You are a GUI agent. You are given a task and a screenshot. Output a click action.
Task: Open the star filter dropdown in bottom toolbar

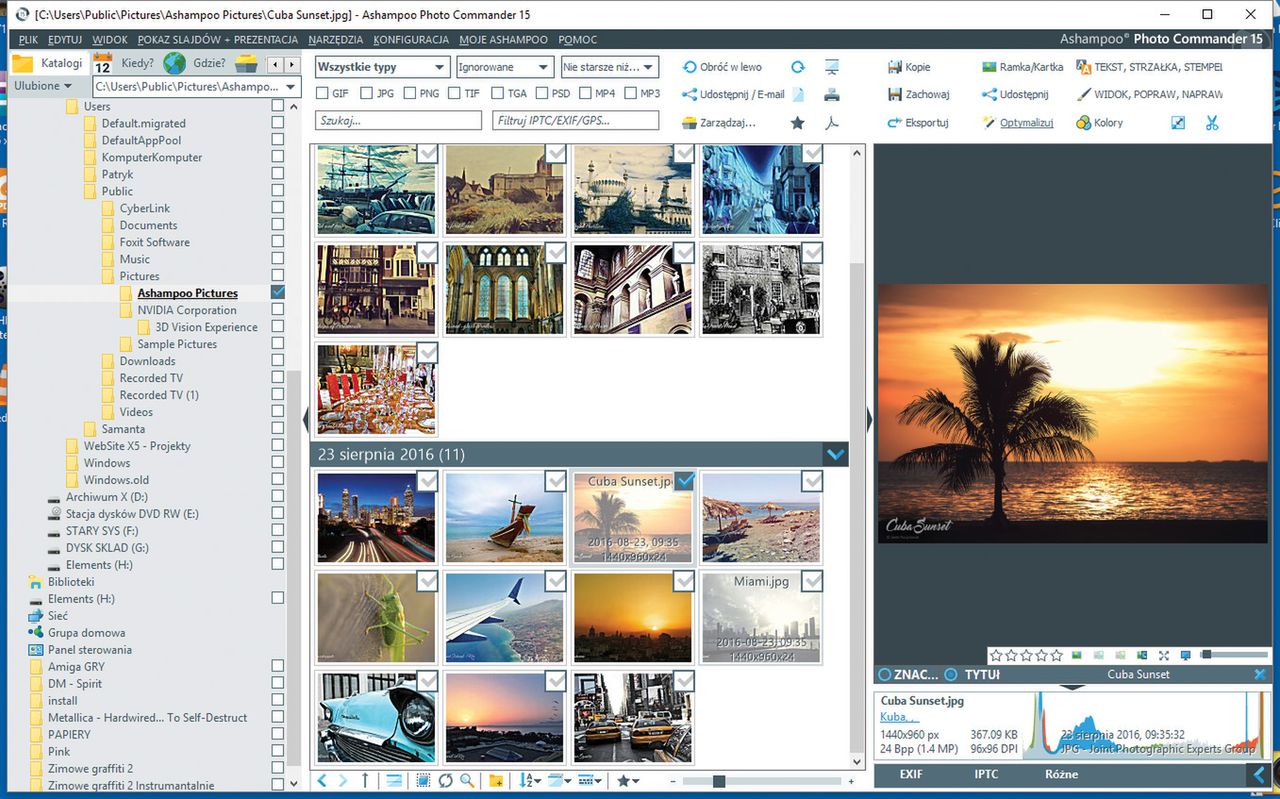(628, 781)
